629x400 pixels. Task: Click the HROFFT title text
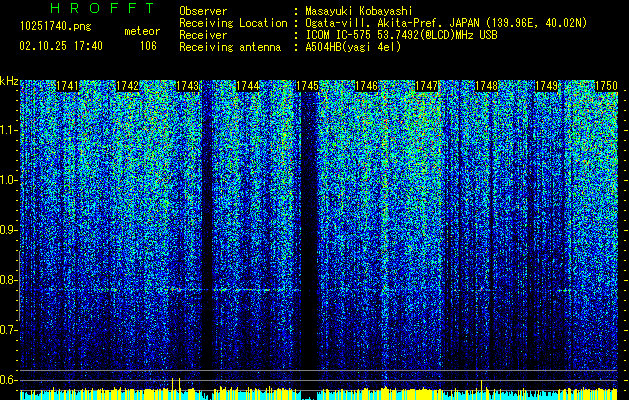[102, 8]
